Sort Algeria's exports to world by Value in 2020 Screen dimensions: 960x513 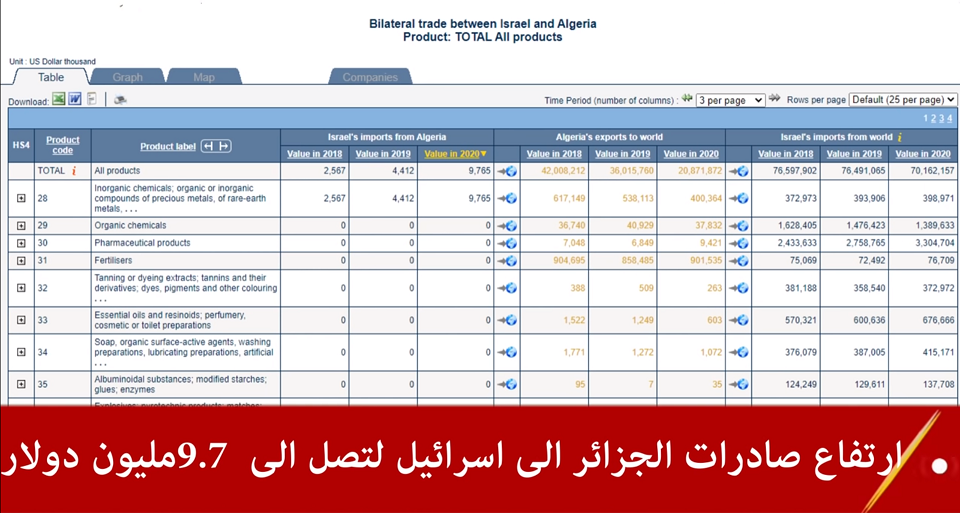coord(691,154)
